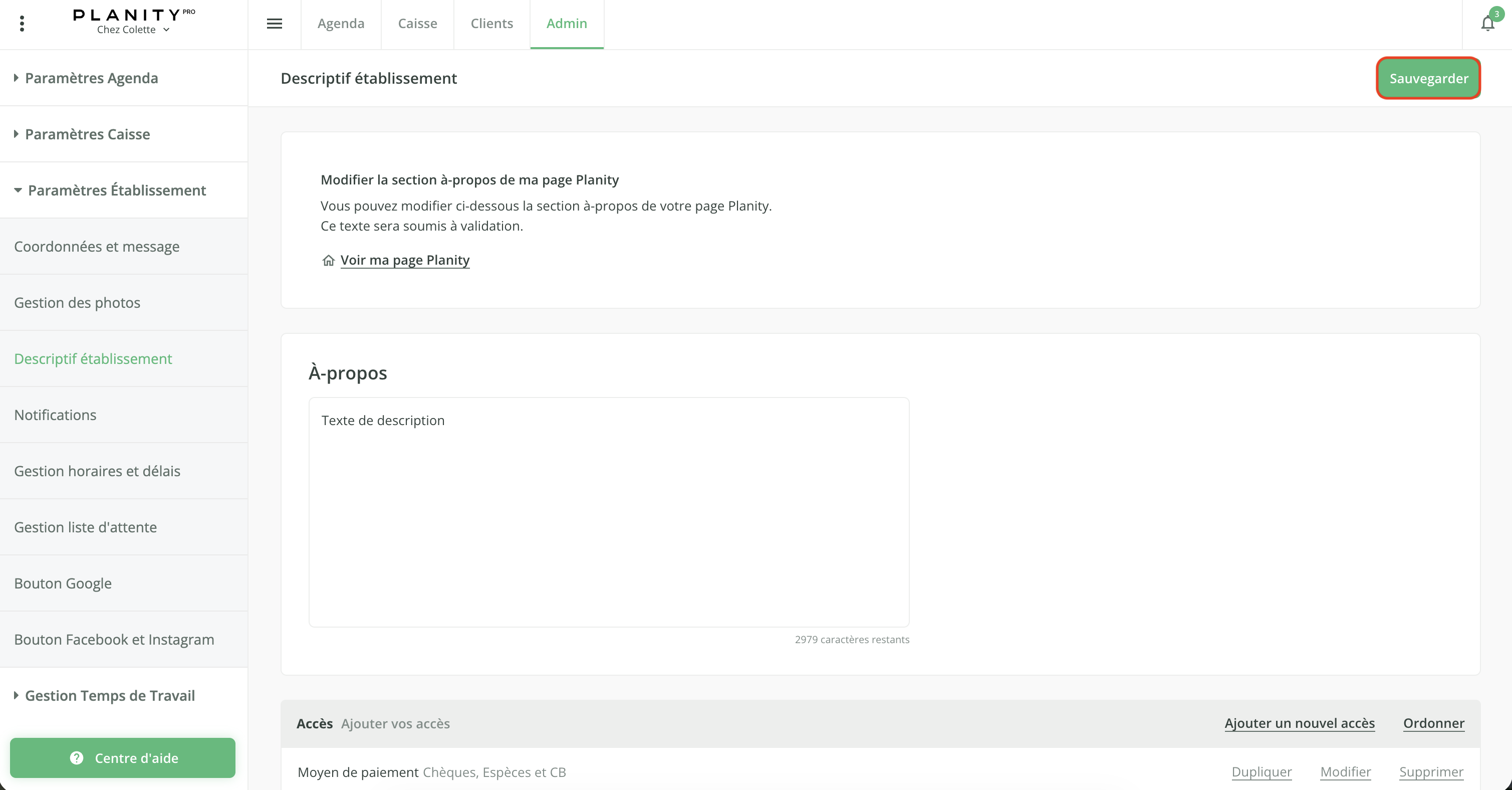1512x790 pixels.
Task: Open Voir ma page Planity link
Action: pyautogui.click(x=404, y=260)
